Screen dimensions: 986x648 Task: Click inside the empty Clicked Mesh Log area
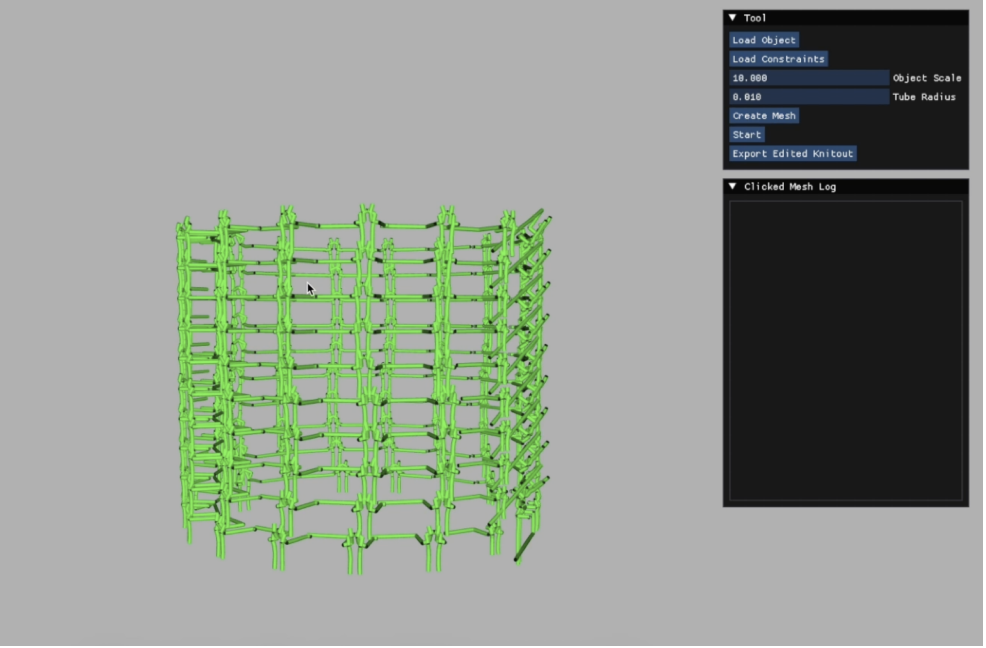[845, 350]
